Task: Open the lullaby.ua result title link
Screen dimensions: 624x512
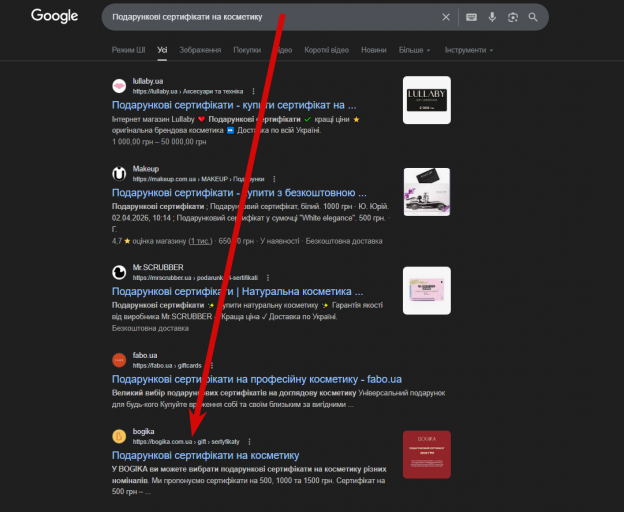Action: tap(234, 105)
